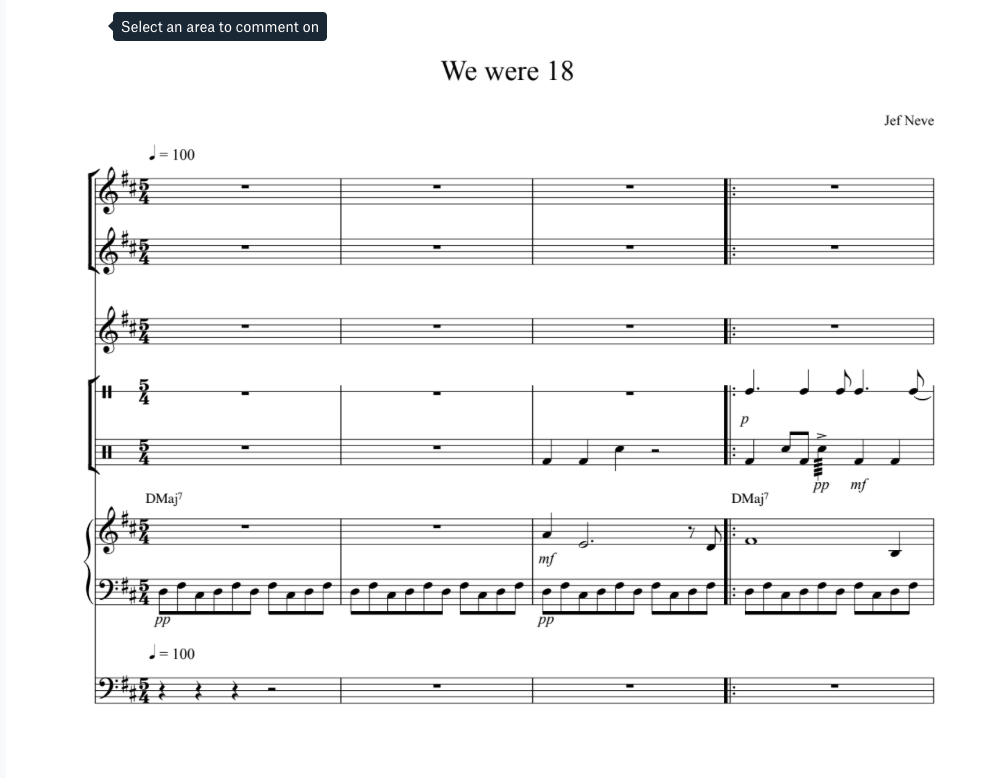Click the 5/4 time signature on the top staff
1004x778 pixels.
144,191
